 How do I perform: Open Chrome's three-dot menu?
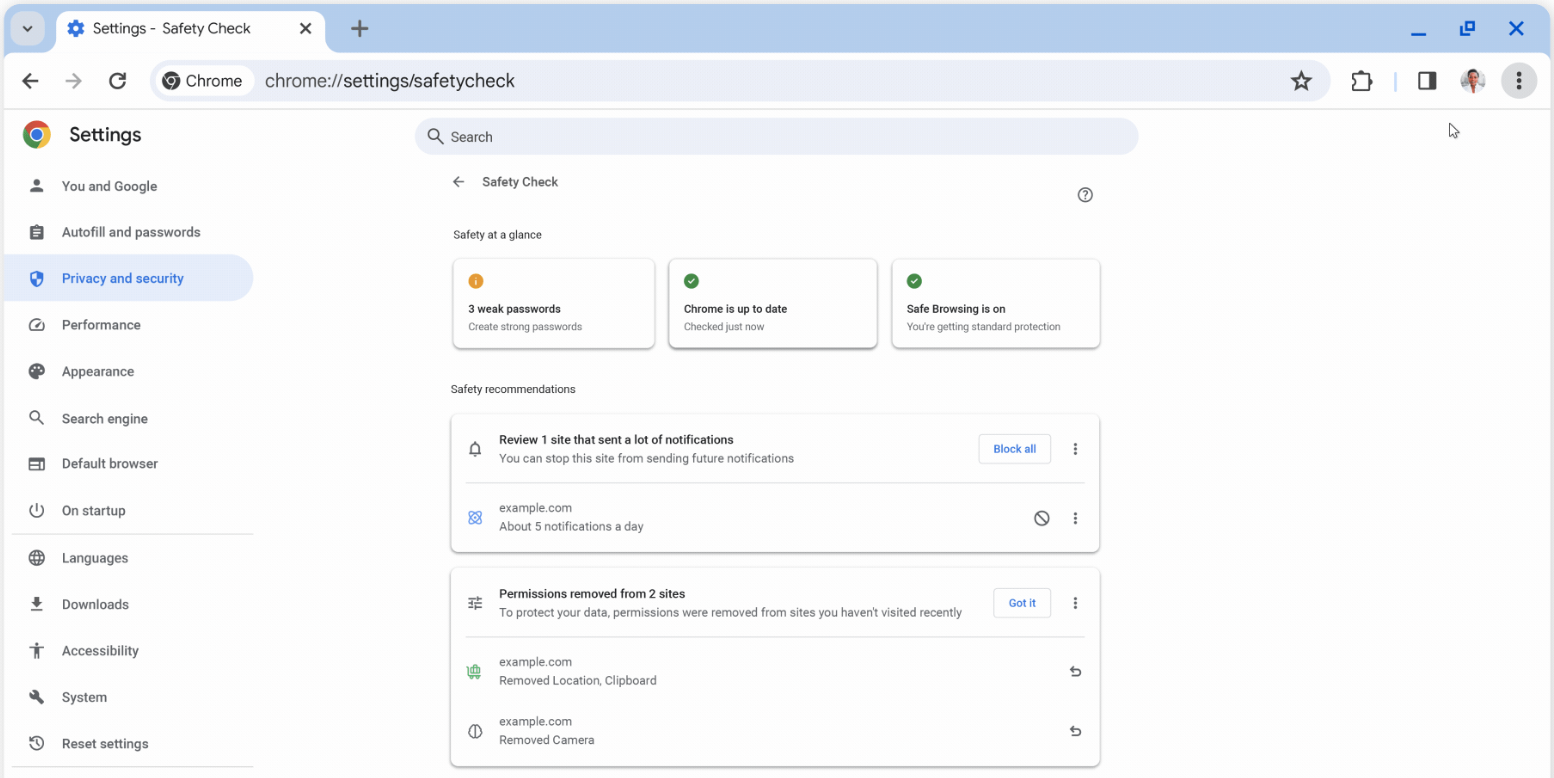point(1518,81)
